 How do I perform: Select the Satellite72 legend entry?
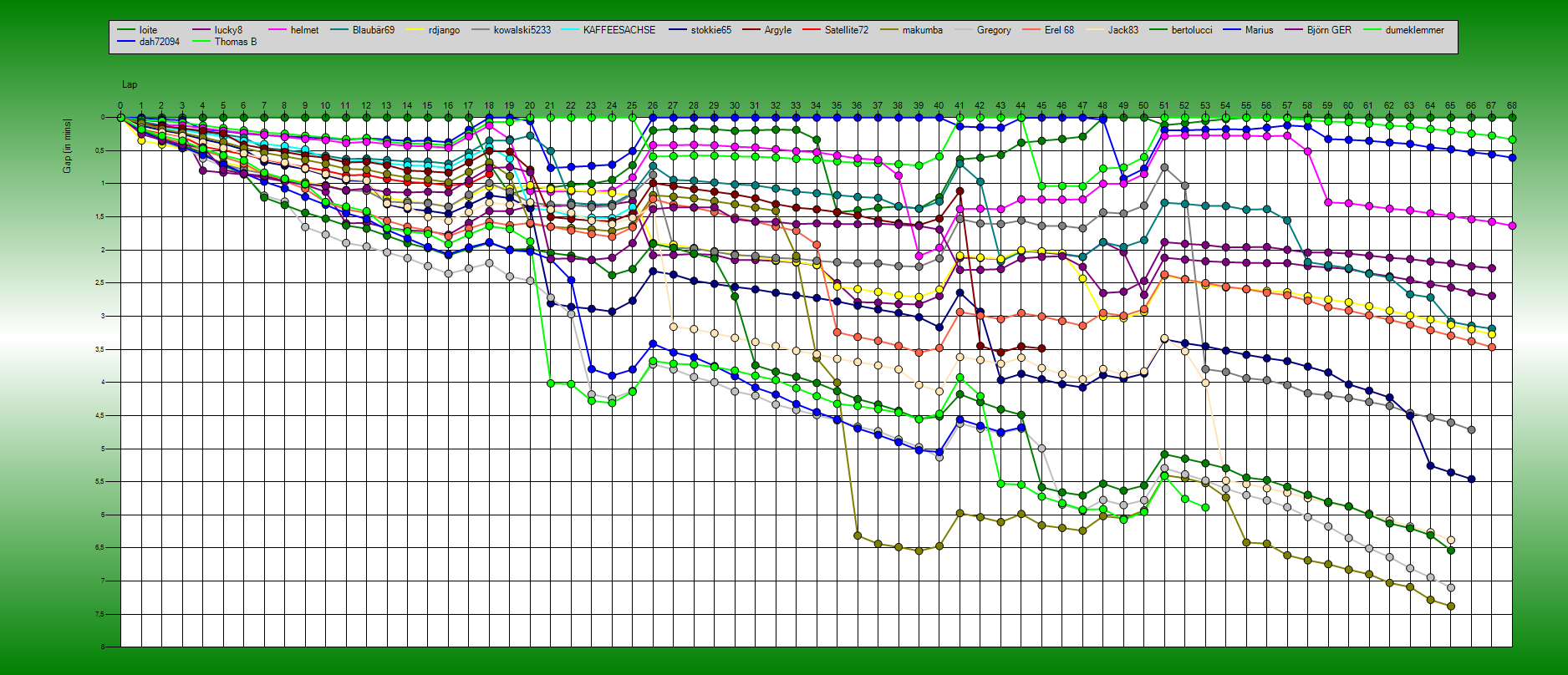pyautogui.click(x=846, y=30)
